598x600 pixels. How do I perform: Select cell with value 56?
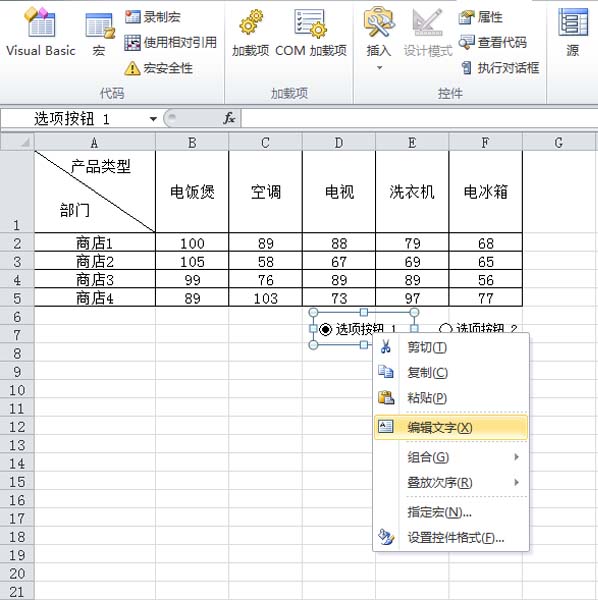point(486,279)
